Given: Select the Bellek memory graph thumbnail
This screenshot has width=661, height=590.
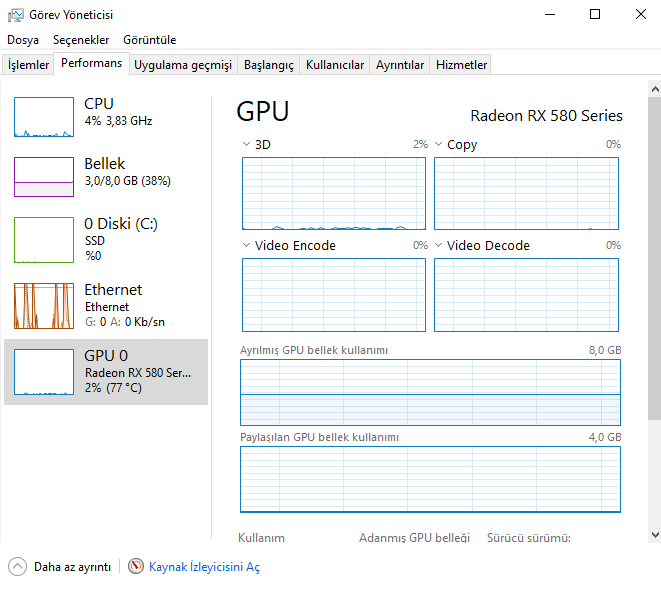Looking at the screenshot, I should point(43,177).
